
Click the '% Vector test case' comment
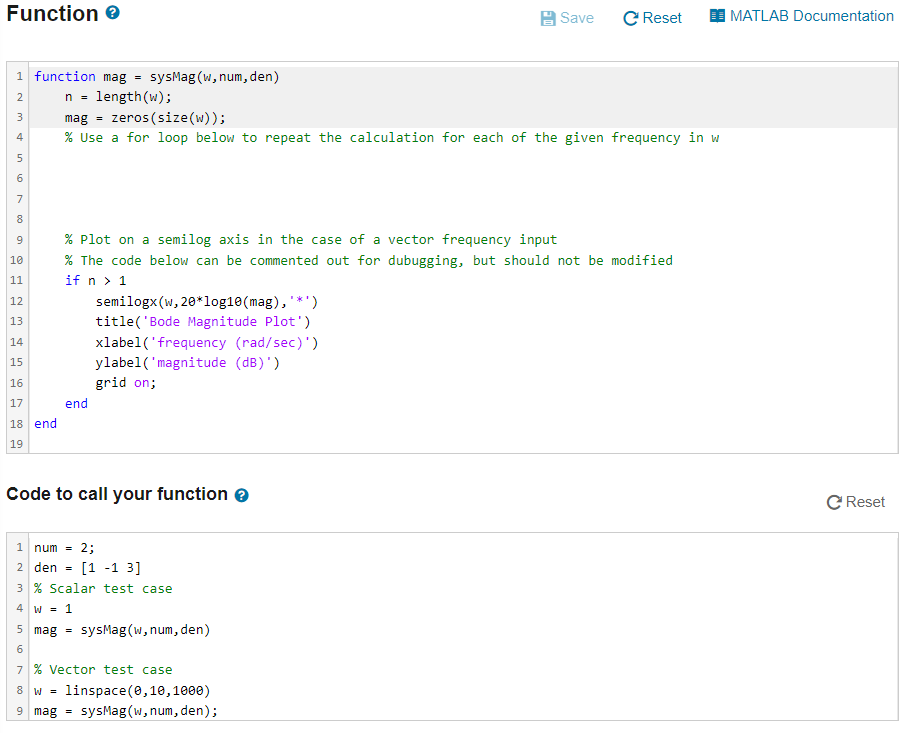(103, 670)
